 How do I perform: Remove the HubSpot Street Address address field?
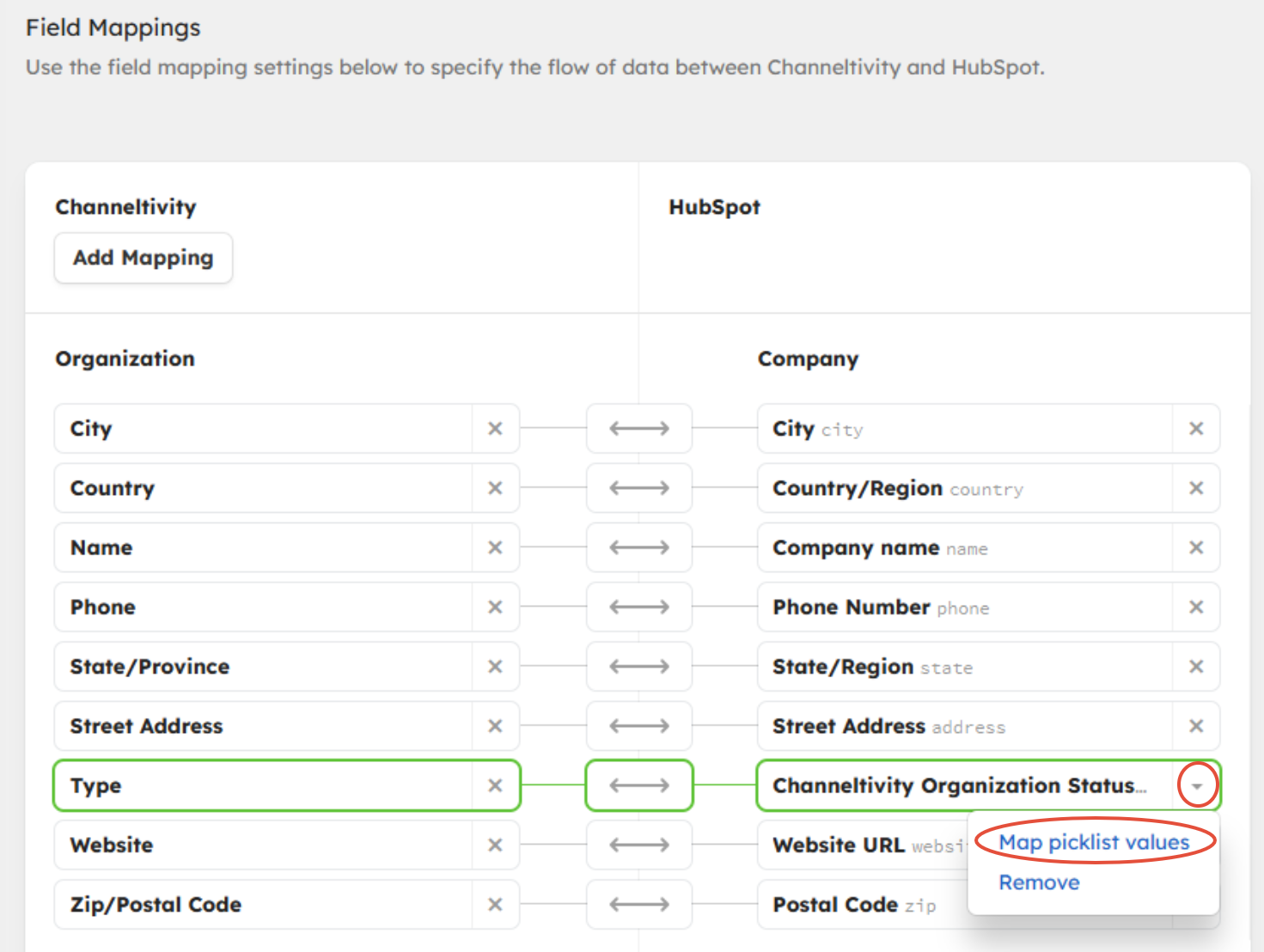click(1196, 726)
